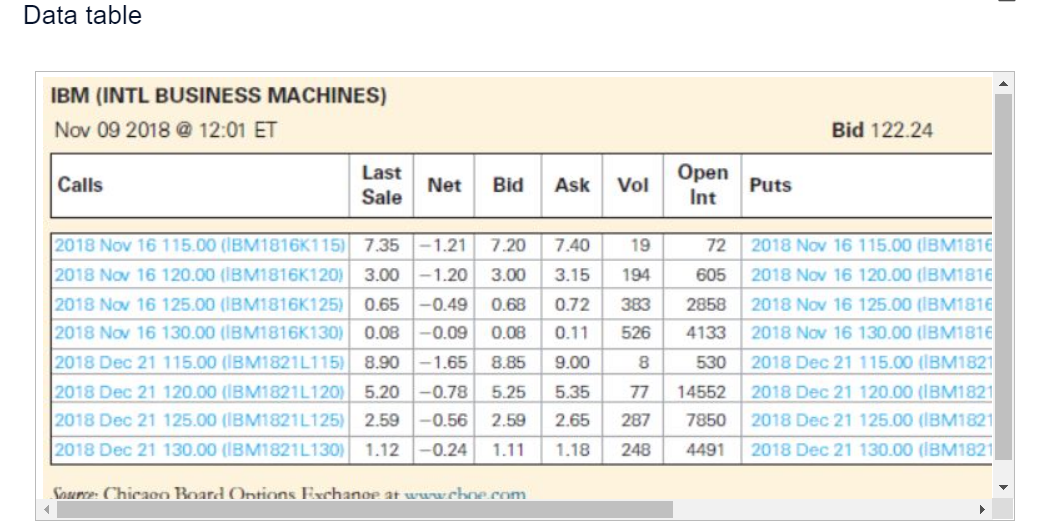Select last sale value 8.90
Image resolution: width=1038 pixels, height=528 pixels.
(381, 363)
